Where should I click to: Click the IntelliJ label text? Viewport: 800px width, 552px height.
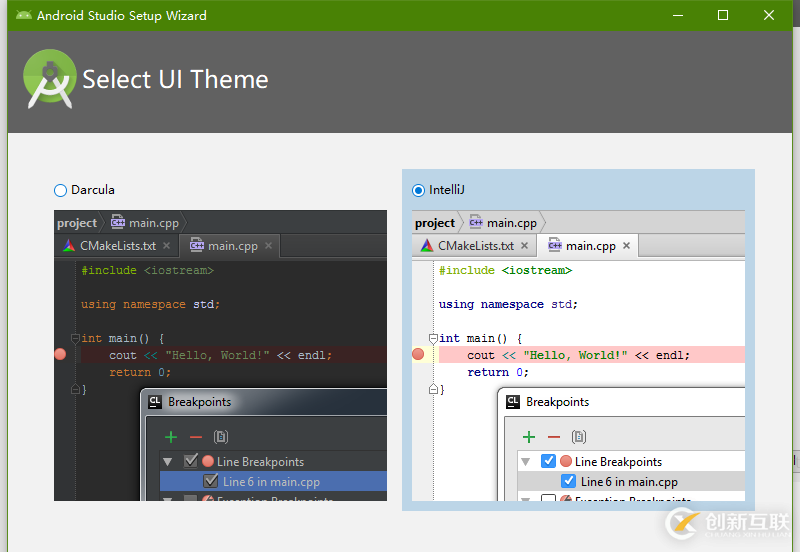(x=447, y=190)
